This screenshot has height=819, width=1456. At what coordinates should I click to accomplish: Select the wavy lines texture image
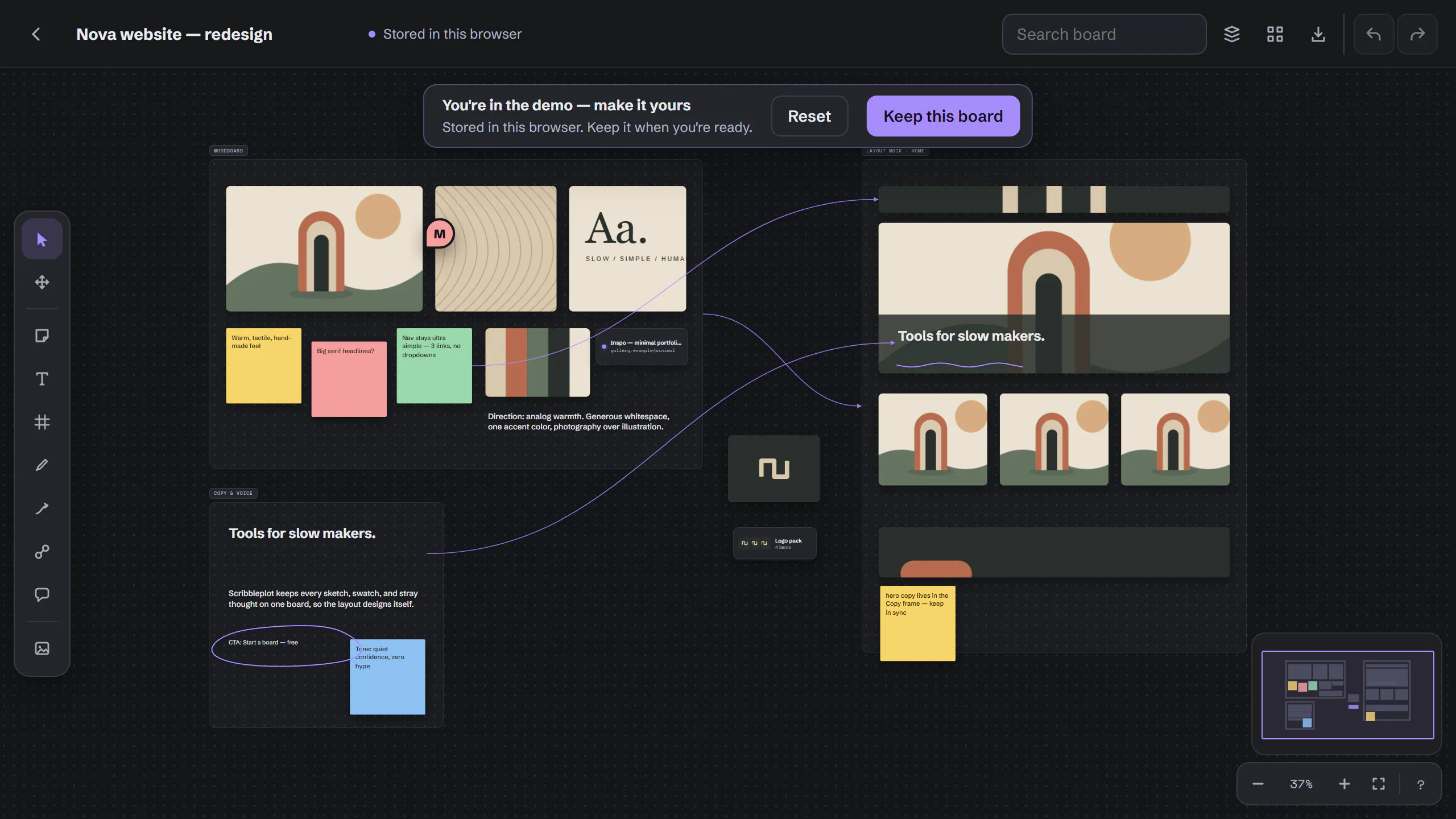tap(496, 249)
